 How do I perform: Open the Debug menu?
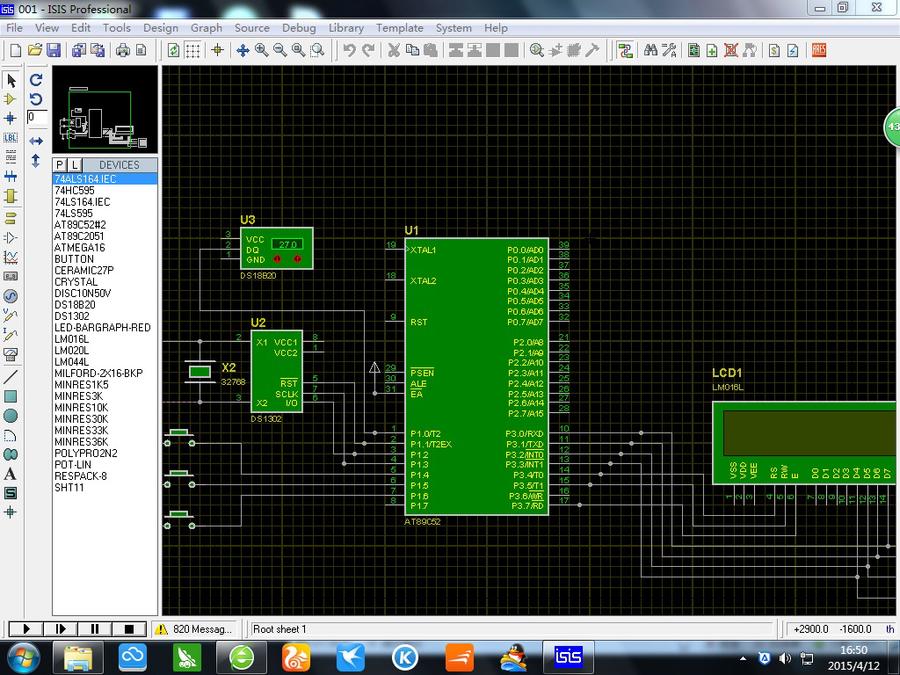coord(298,28)
